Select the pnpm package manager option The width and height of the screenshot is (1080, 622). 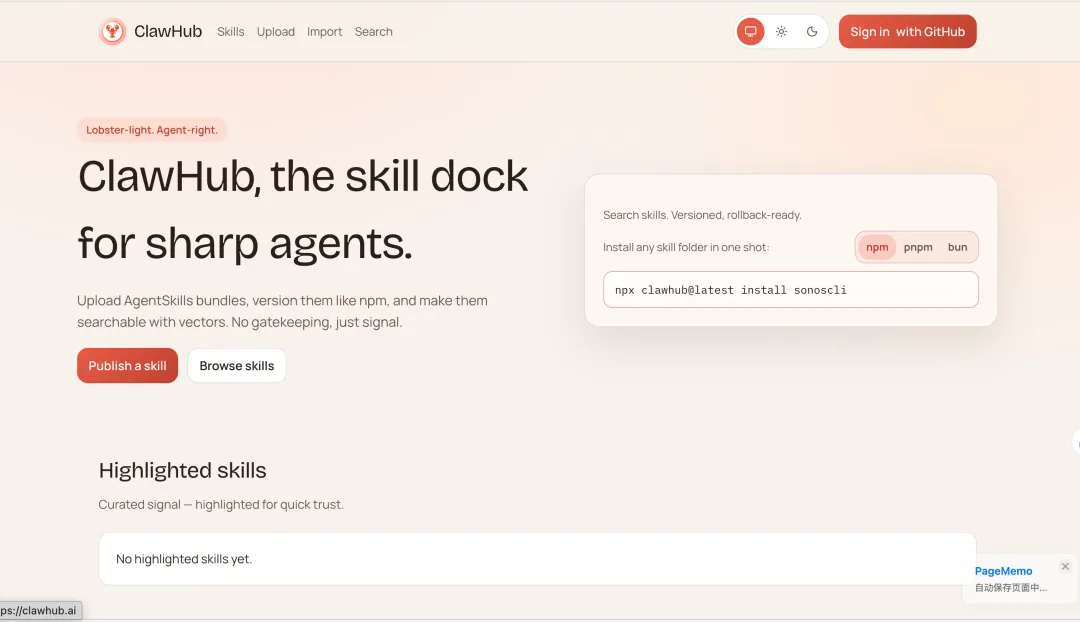click(918, 247)
